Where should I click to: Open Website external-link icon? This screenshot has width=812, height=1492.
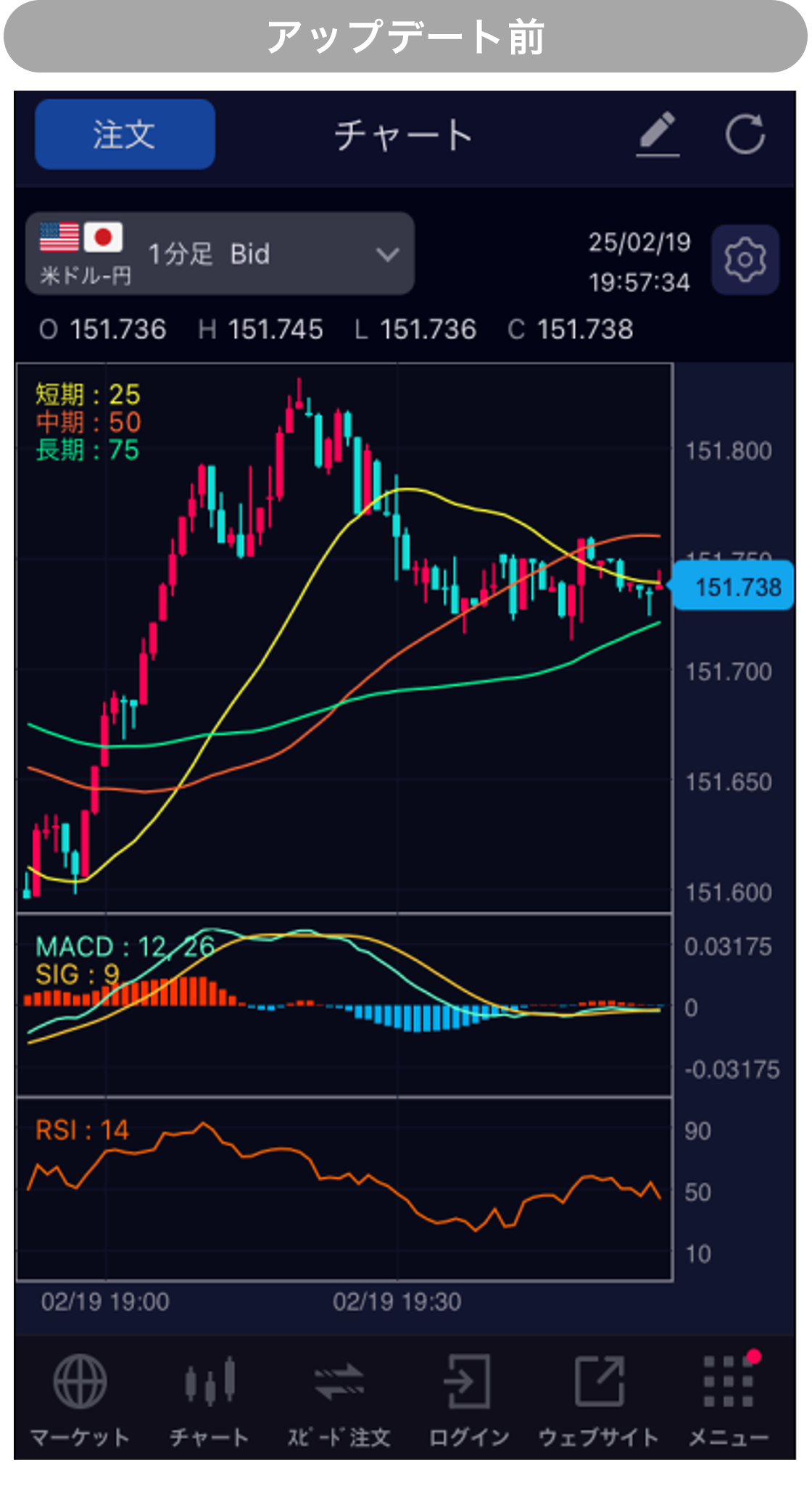pos(599,1381)
